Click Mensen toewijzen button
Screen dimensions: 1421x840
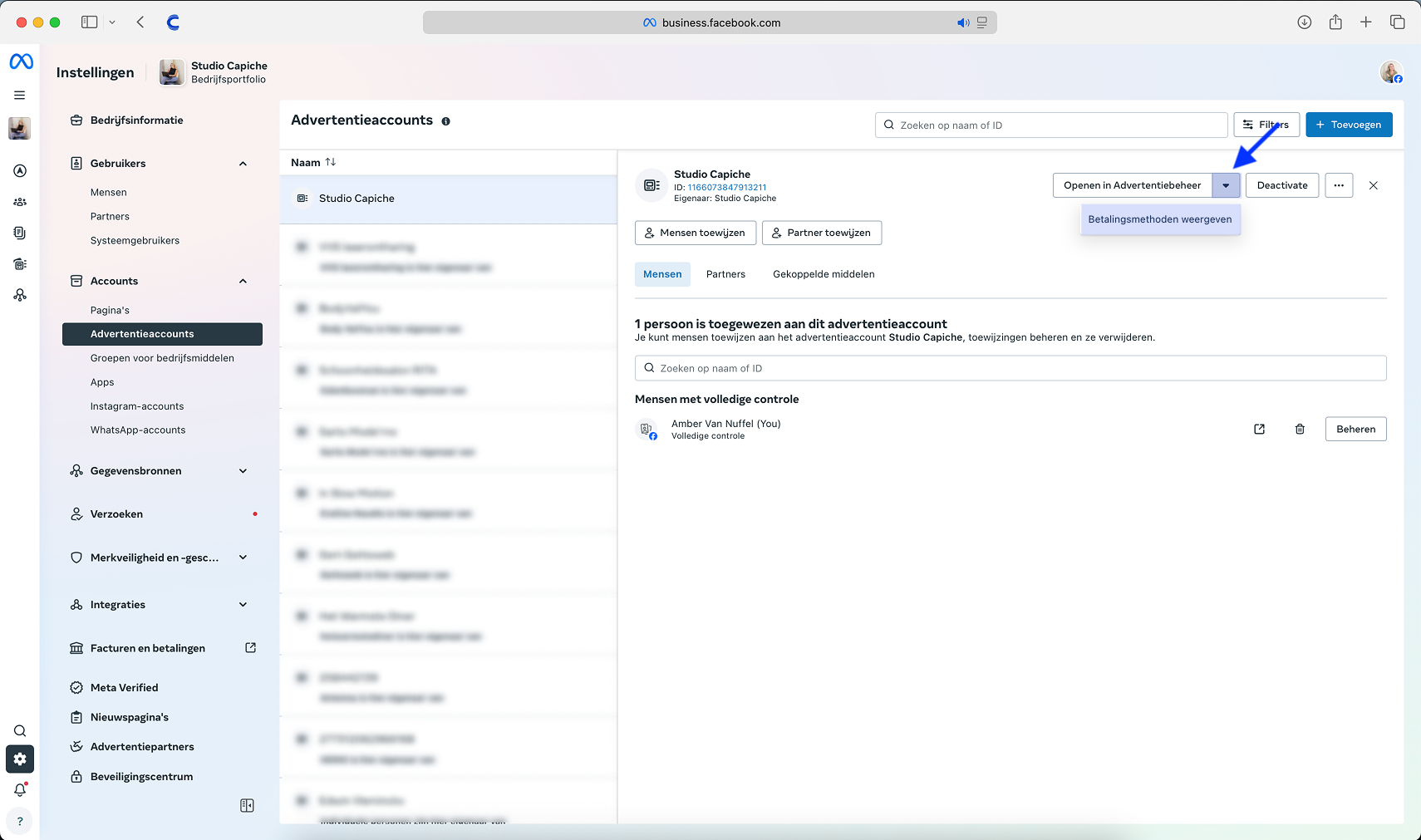click(x=696, y=233)
